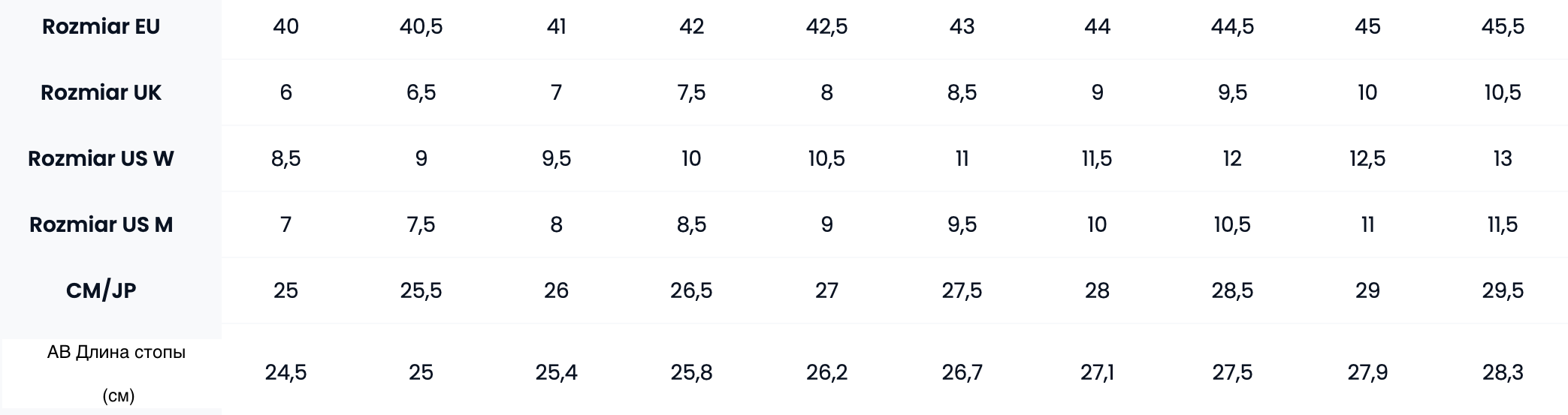Click 29,5 in the CM/JP row
The height and width of the screenshot is (415, 1568).
point(1503,291)
